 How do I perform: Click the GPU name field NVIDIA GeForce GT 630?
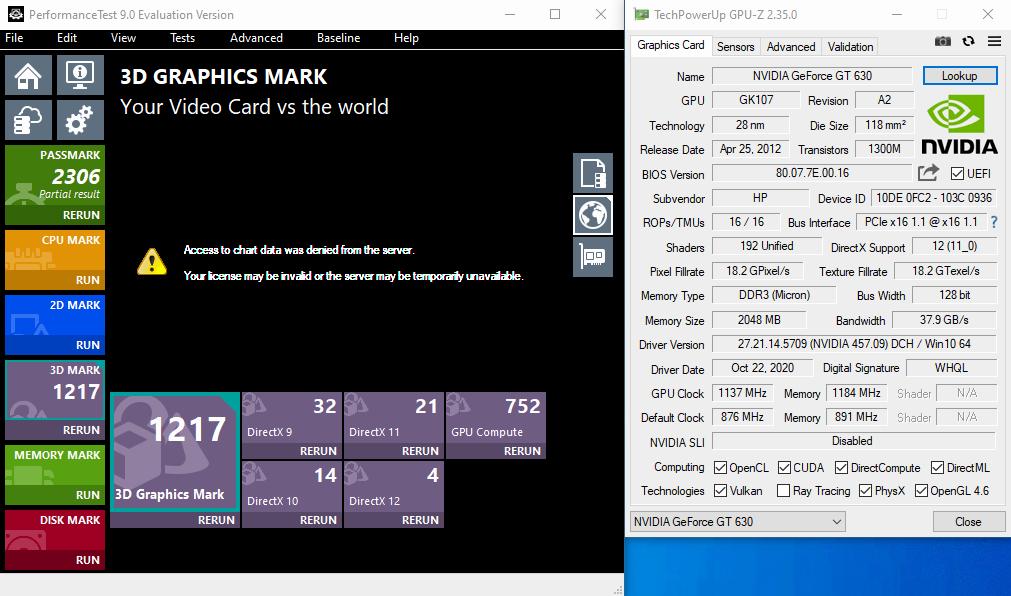812,75
